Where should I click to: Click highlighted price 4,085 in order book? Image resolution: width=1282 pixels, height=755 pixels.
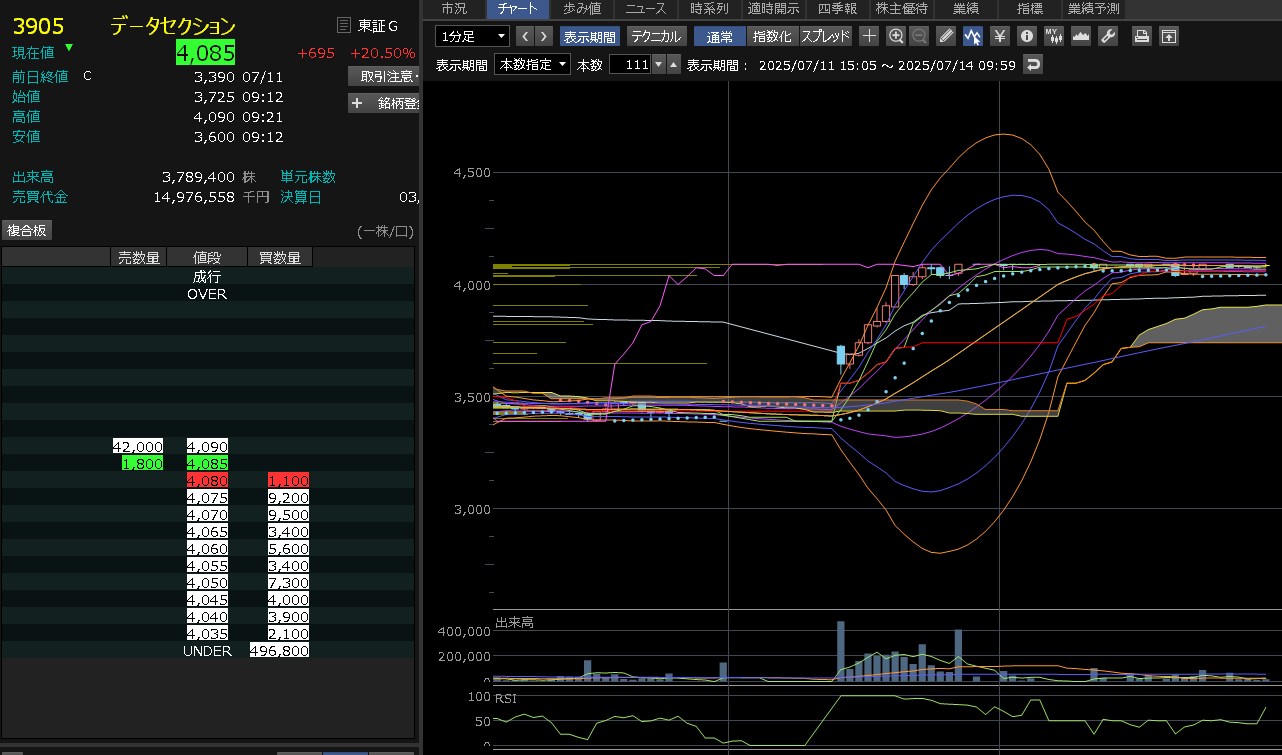coord(207,463)
